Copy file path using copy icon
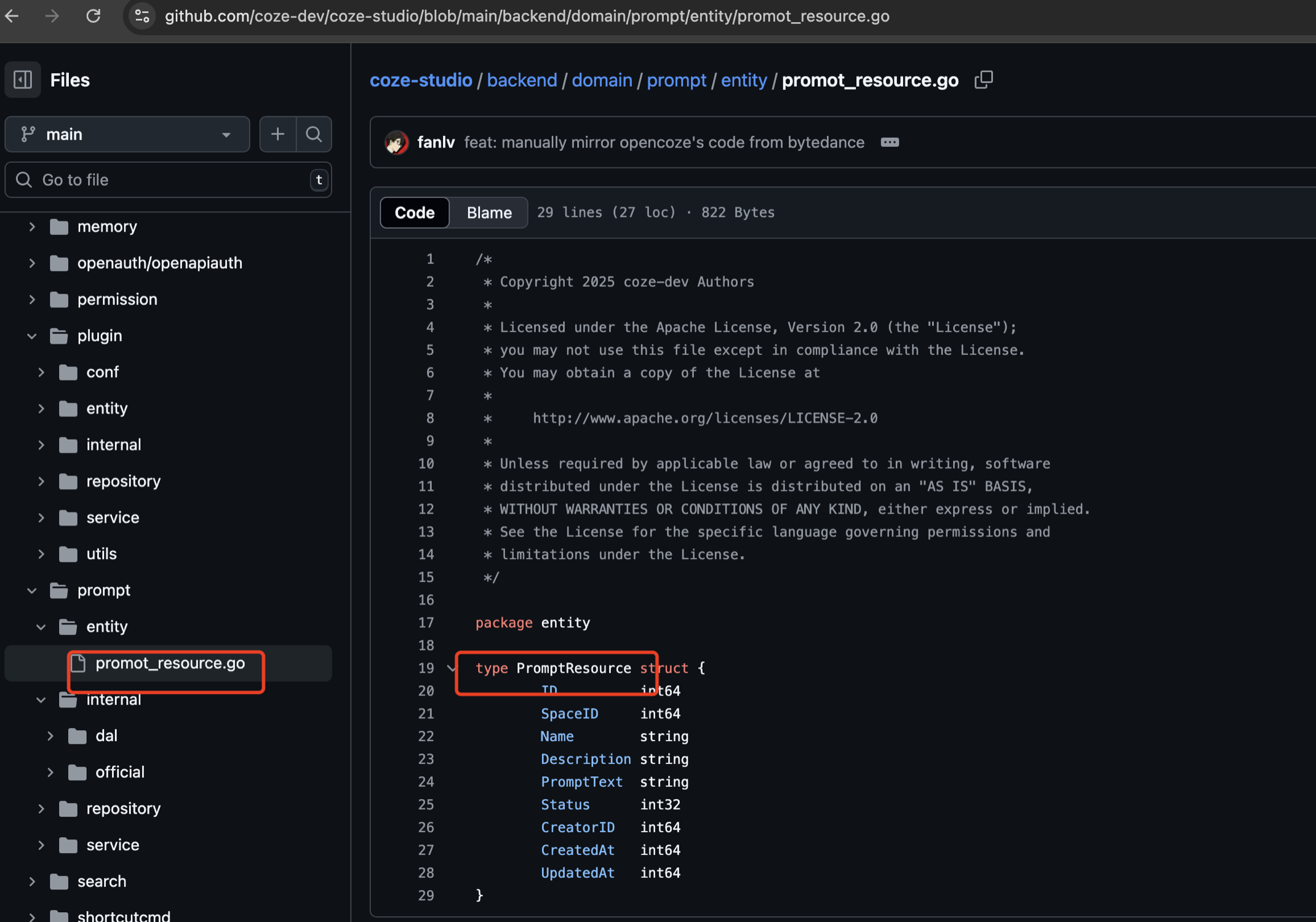This screenshot has width=1316, height=922. pos(983,80)
